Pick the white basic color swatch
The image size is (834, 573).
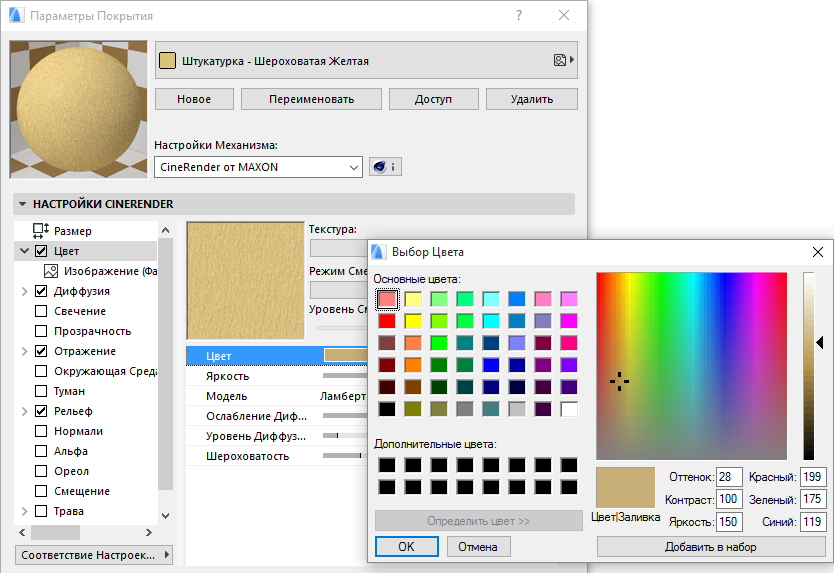coord(569,409)
